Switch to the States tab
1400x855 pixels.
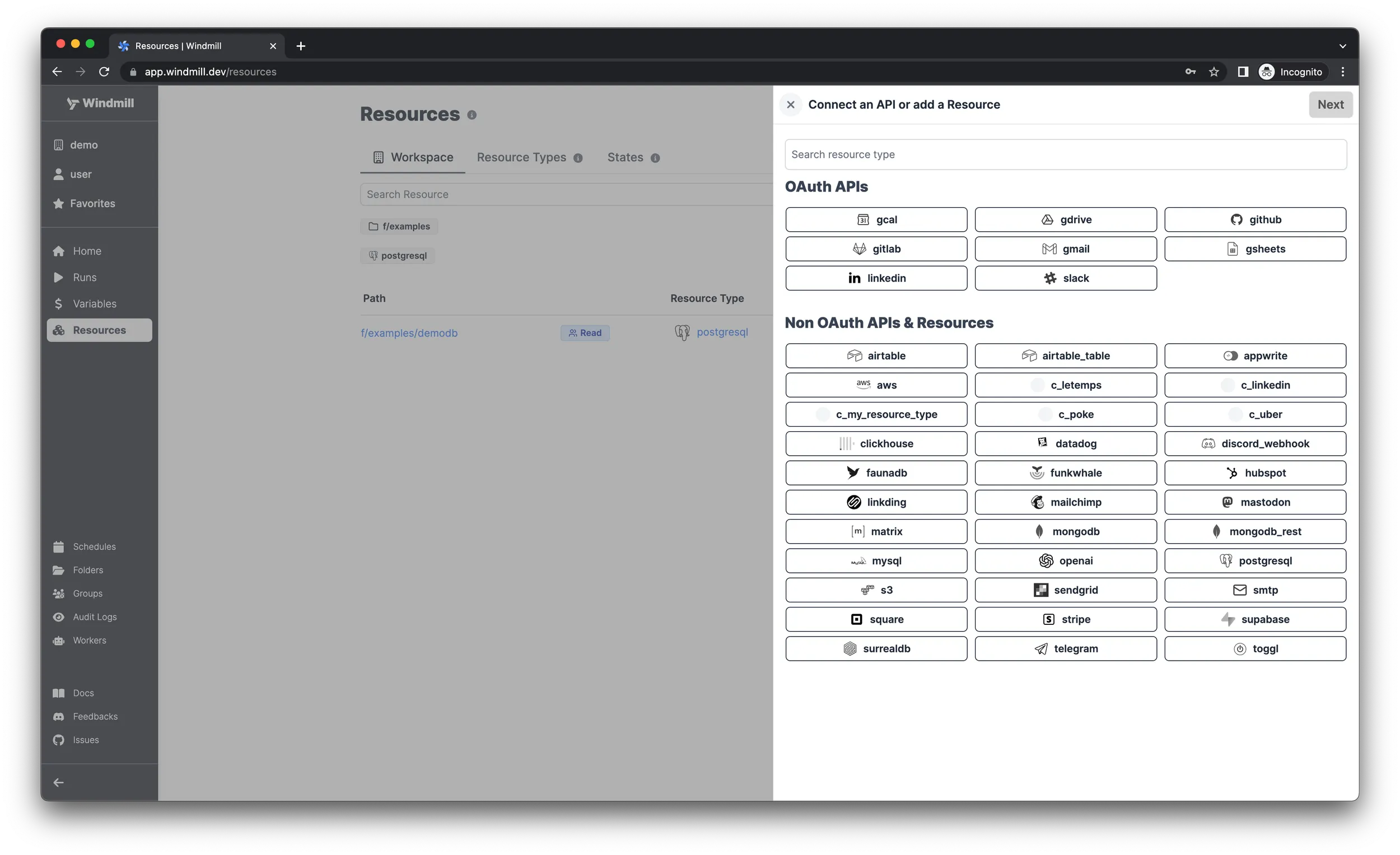(624, 157)
